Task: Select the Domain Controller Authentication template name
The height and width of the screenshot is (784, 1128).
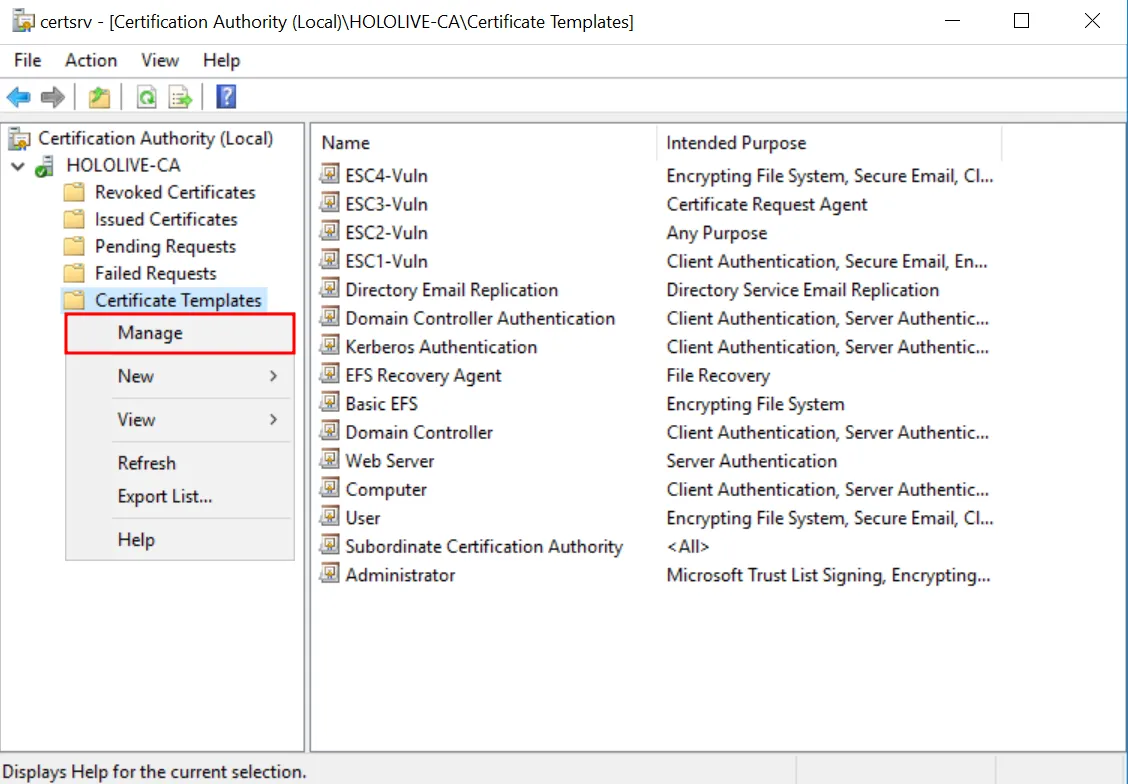Action: coord(480,318)
